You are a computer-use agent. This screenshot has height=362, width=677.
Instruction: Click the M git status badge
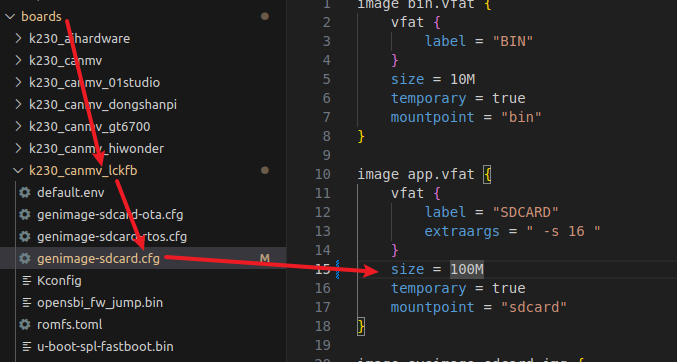[x=265, y=259]
